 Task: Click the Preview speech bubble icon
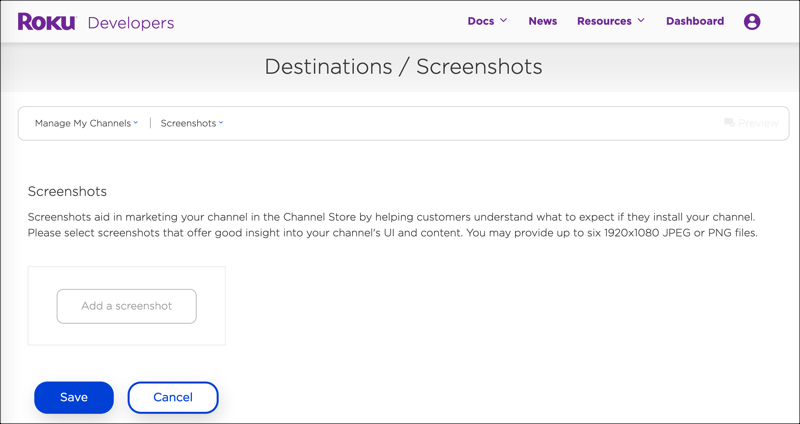point(729,123)
